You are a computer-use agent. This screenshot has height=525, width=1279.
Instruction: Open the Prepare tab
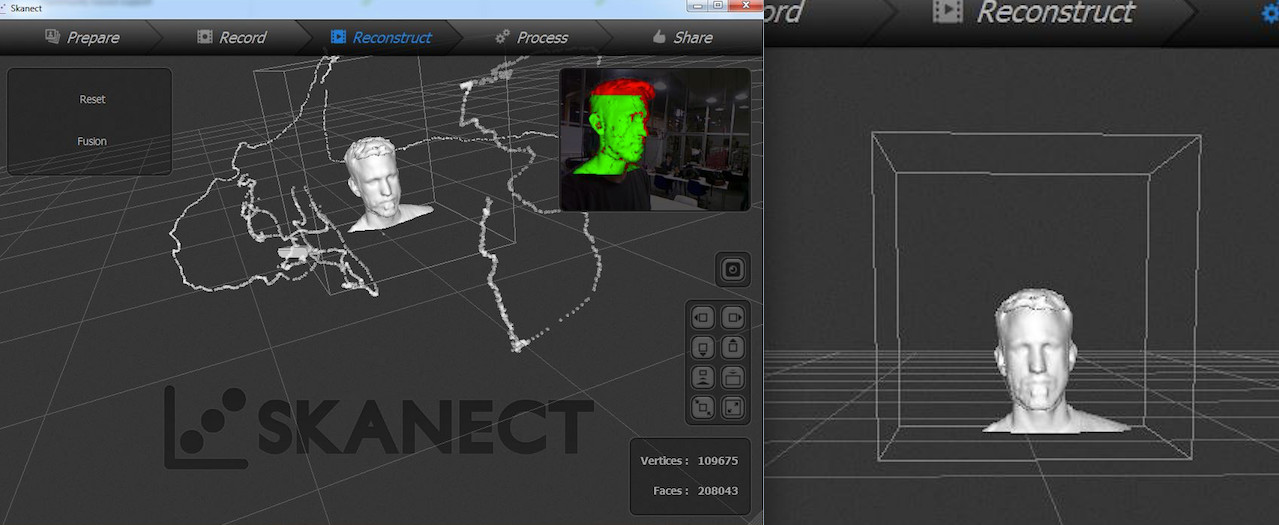(82, 37)
